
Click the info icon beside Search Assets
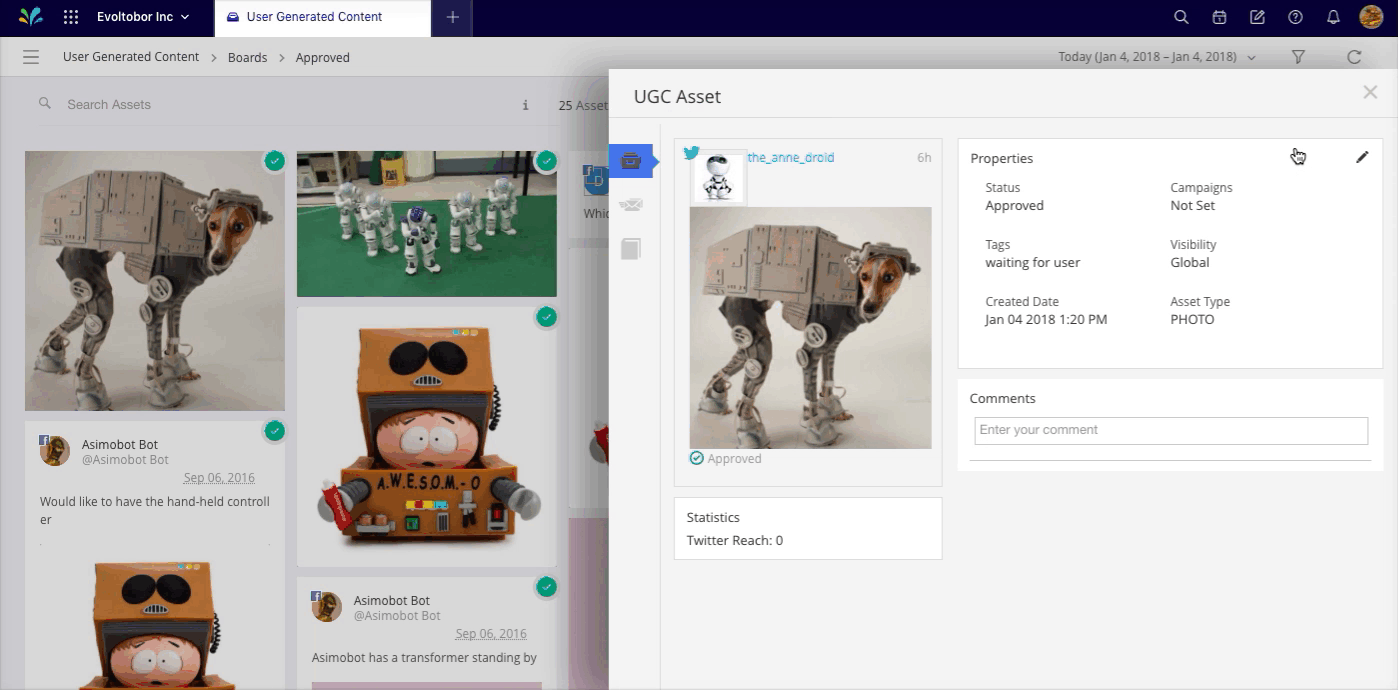(x=525, y=105)
